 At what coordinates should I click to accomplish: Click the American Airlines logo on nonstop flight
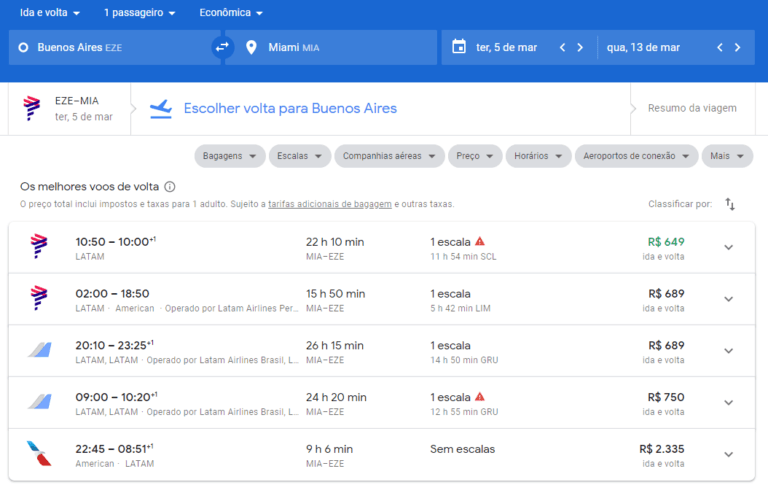pyautogui.click(x=39, y=453)
